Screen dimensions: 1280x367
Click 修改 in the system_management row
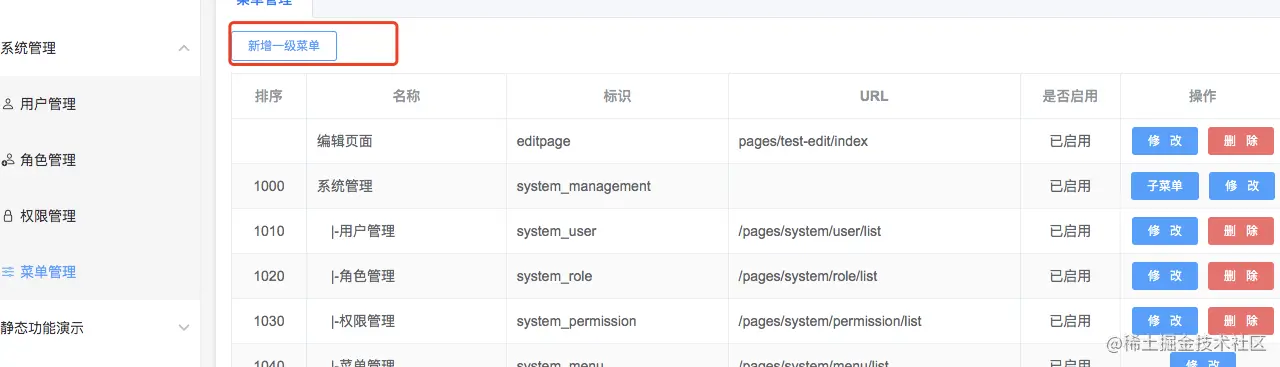point(1241,186)
